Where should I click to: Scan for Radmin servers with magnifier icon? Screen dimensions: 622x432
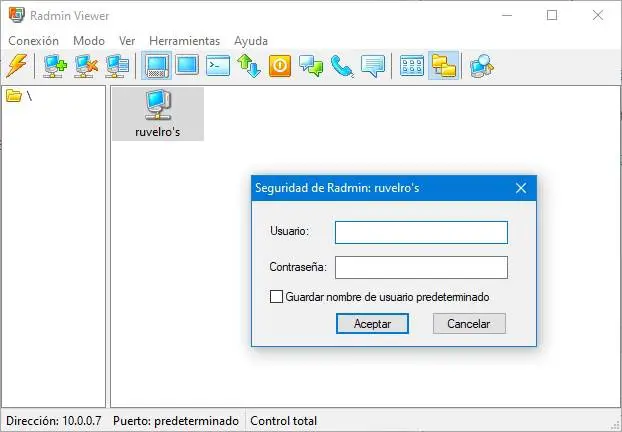482,65
